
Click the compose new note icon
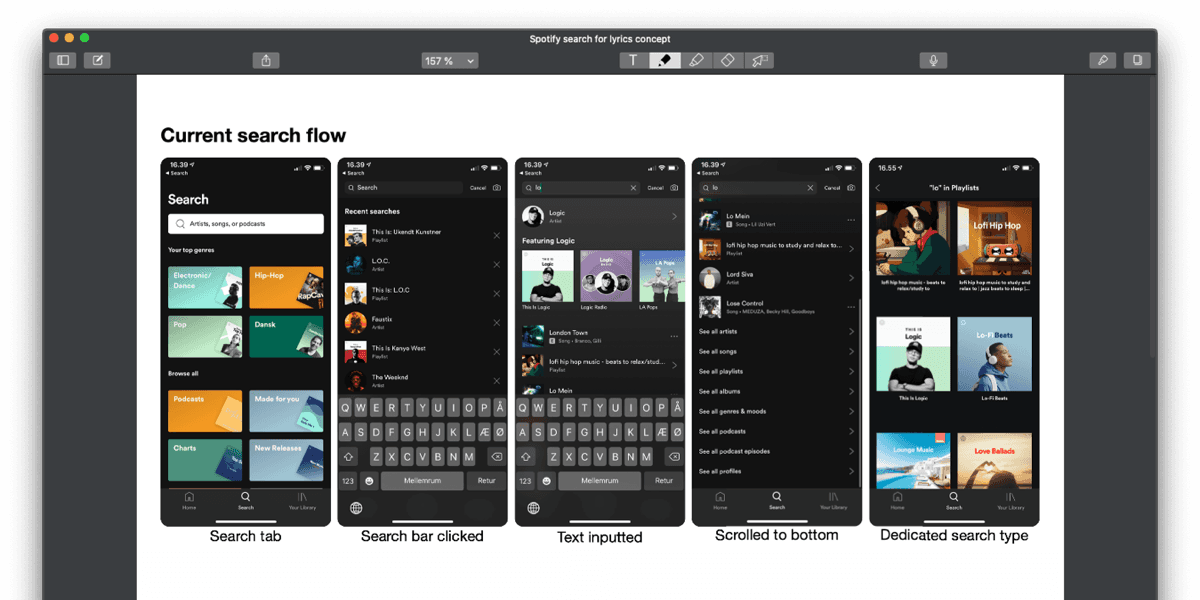pos(97,60)
